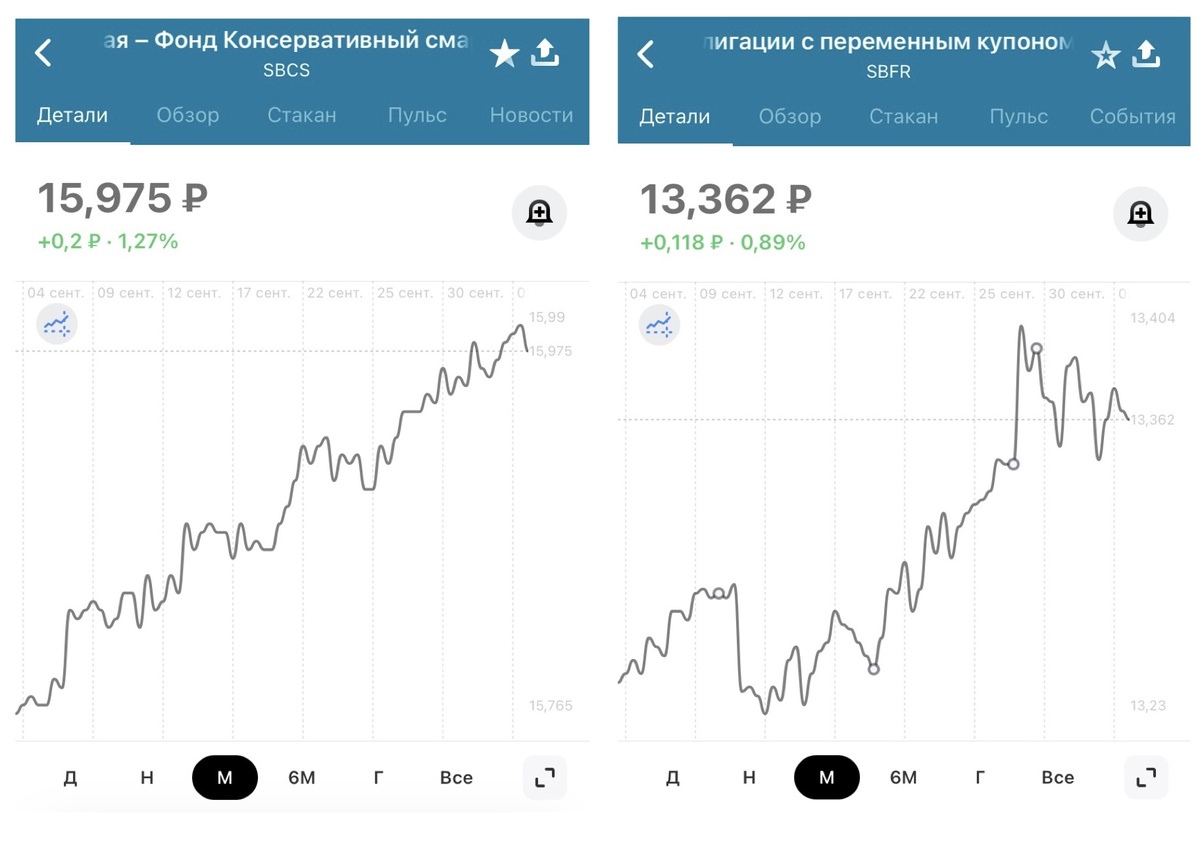
Task: Tap the back arrow on SBCS screen
Action: point(42,51)
